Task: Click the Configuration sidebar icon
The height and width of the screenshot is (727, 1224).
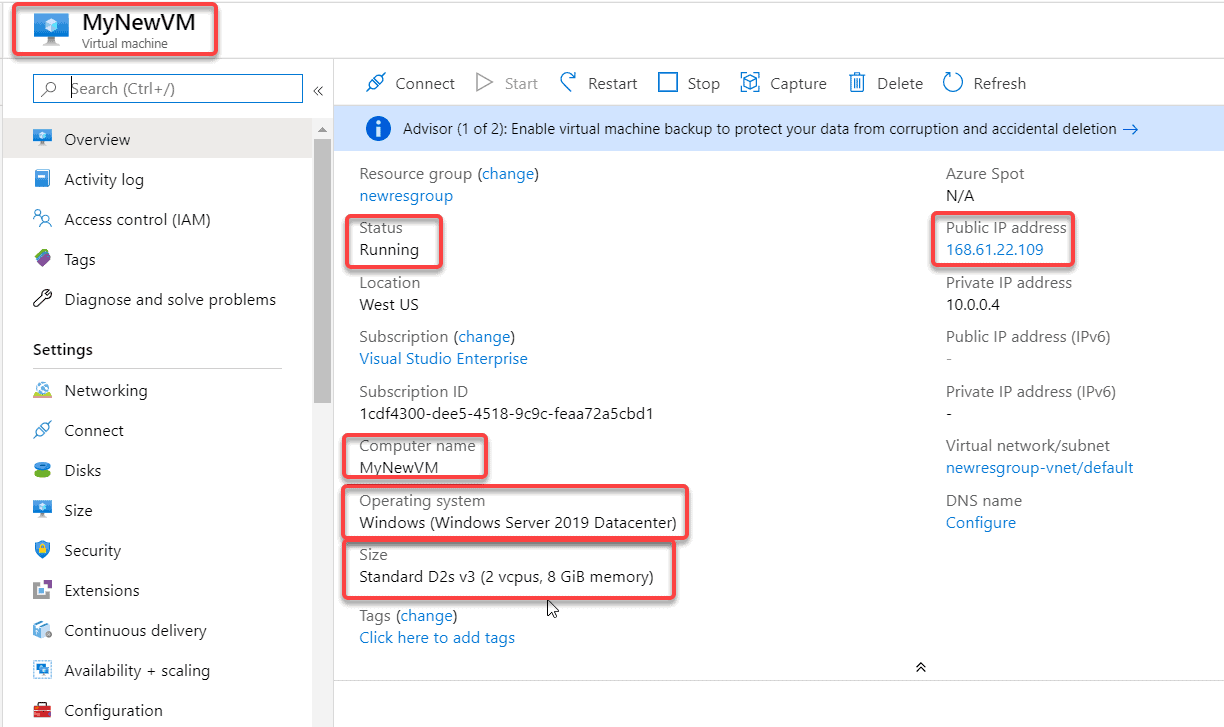Action: tap(44, 710)
